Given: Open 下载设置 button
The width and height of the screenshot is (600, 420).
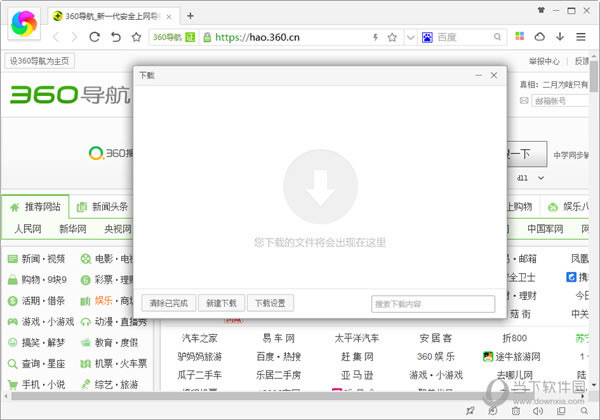Looking at the screenshot, I should tap(270, 303).
